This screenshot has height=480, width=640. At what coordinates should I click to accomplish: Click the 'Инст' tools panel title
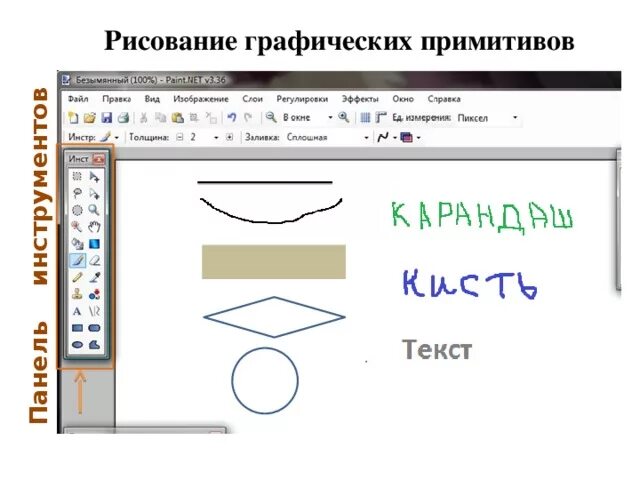pos(78,159)
